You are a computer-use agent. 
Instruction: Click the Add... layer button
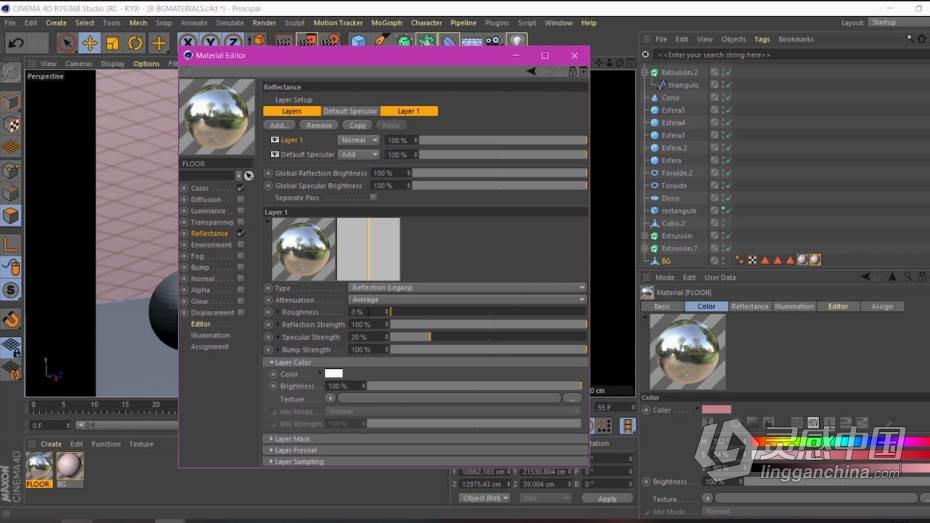(279, 125)
